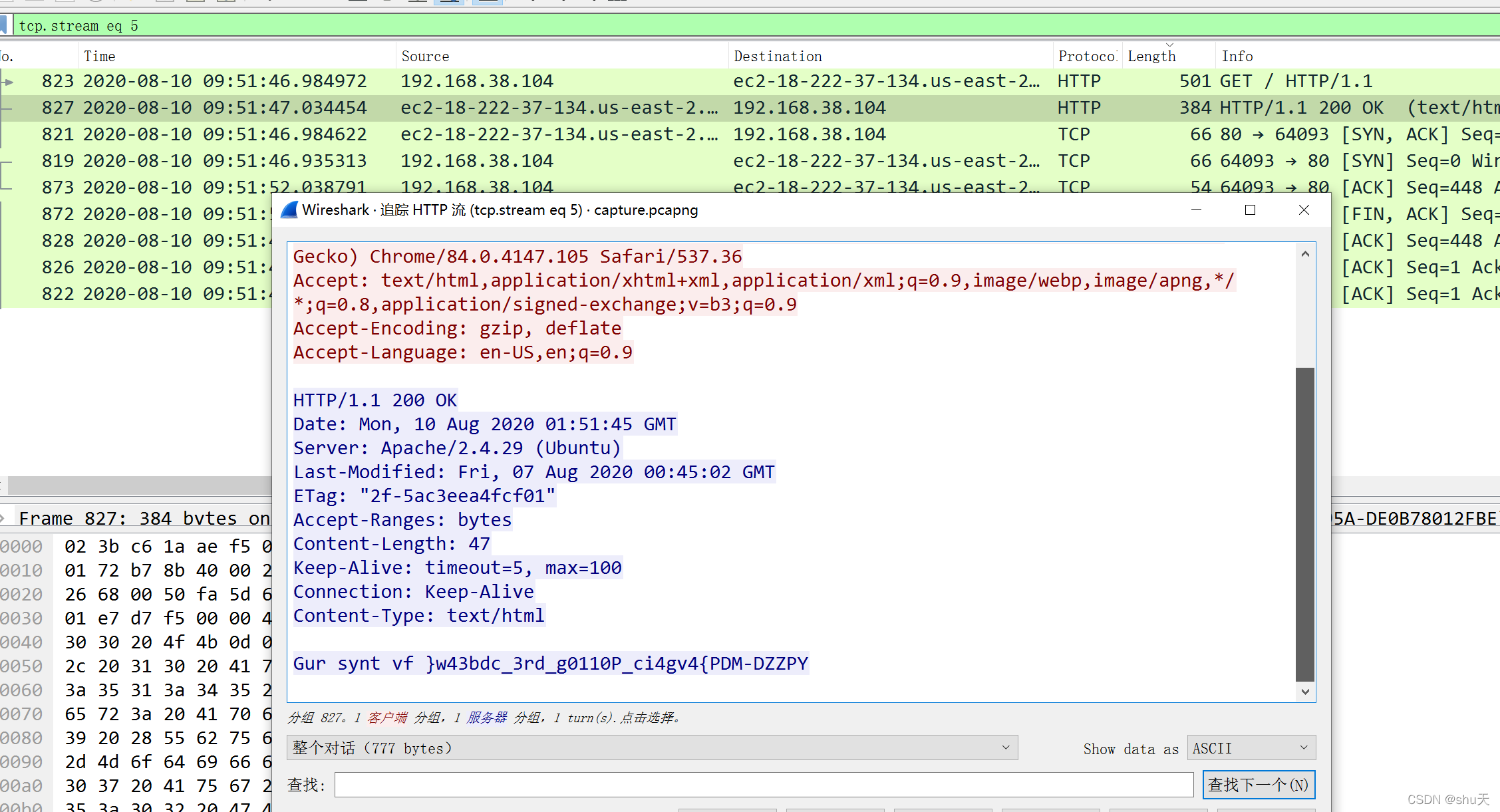Screen dimensions: 1500x812
Task: Open the 整个对话 (777 bytes) dropdown
Action: click(x=652, y=748)
